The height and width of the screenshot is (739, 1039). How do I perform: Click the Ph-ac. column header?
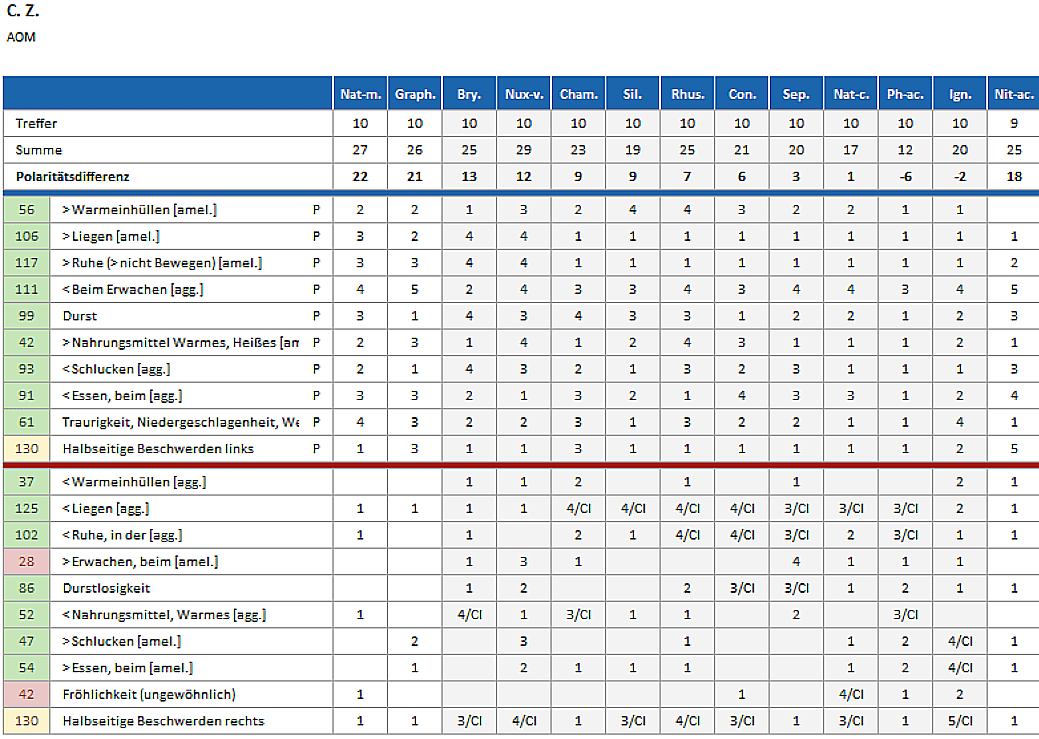click(x=905, y=95)
